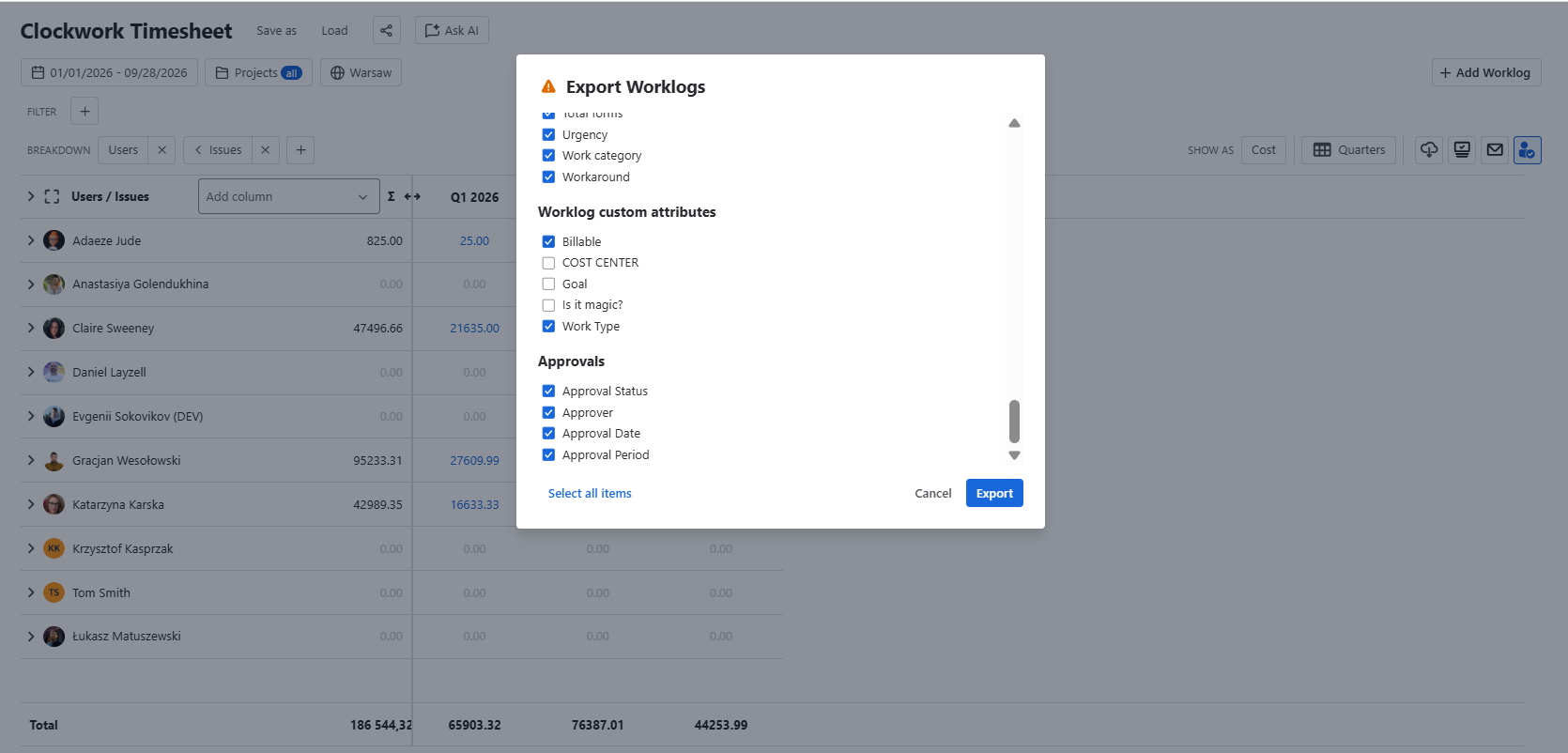Uncheck the Approval Status checkbox

(548, 392)
